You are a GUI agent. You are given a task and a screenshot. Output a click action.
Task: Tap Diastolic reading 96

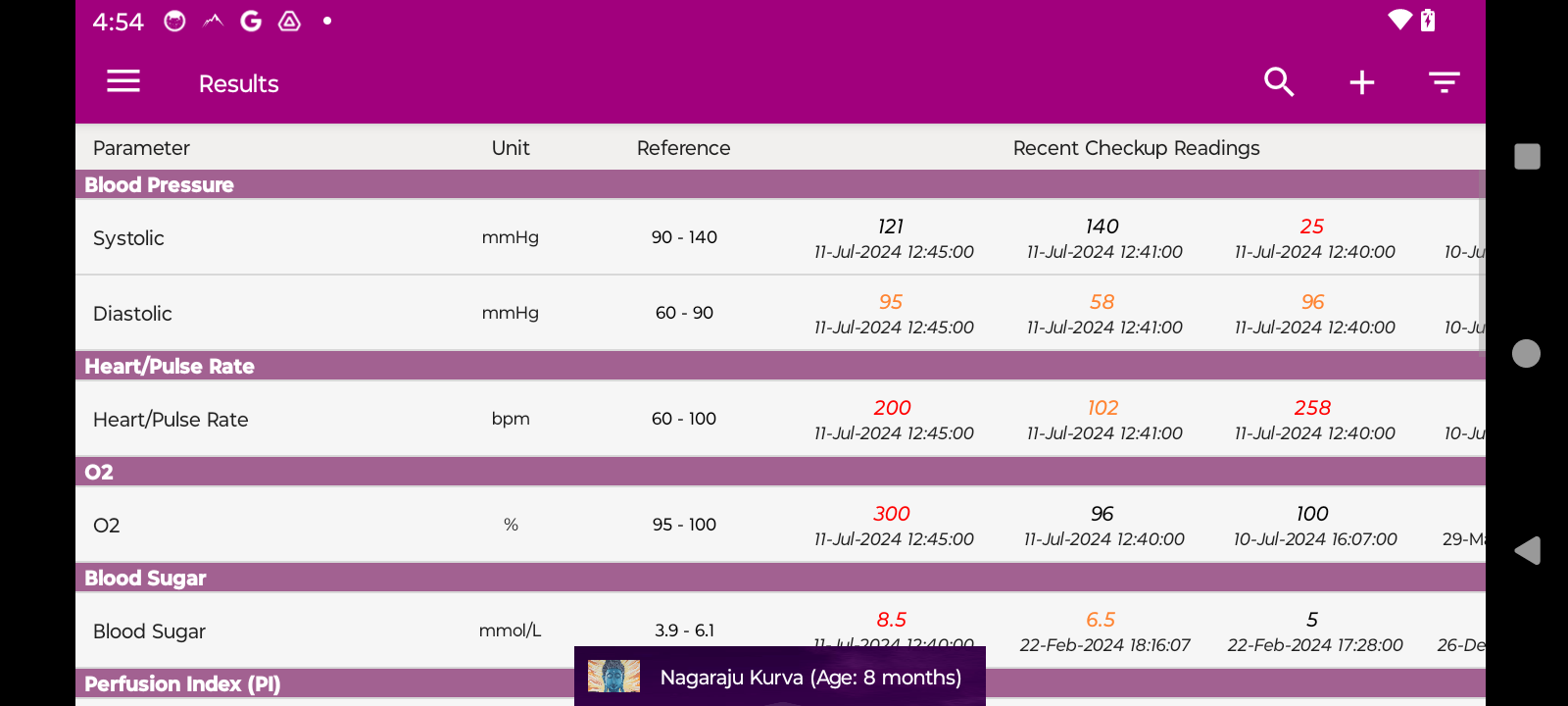1313,302
